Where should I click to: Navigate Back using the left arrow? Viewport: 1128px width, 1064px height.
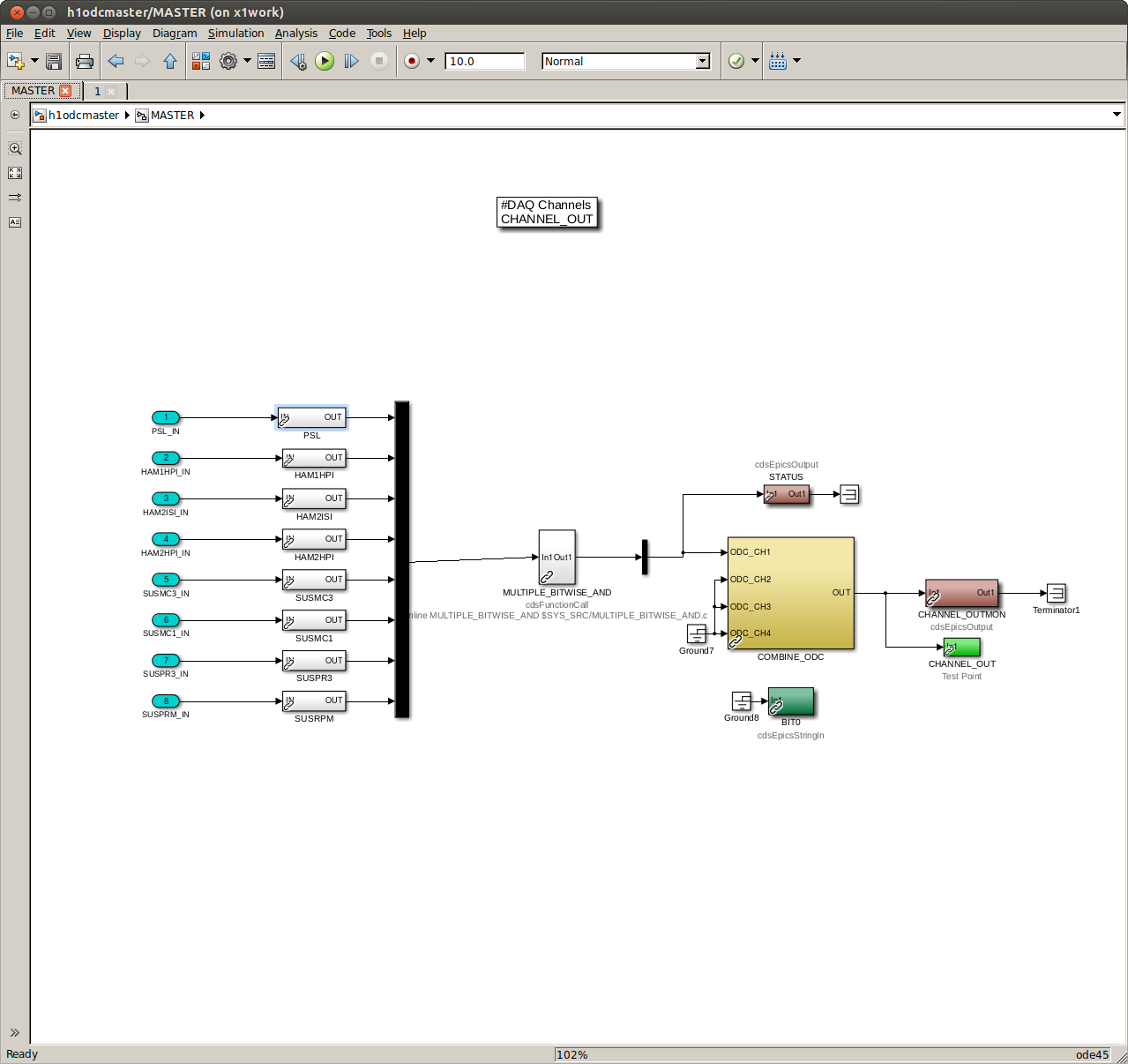(x=116, y=61)
